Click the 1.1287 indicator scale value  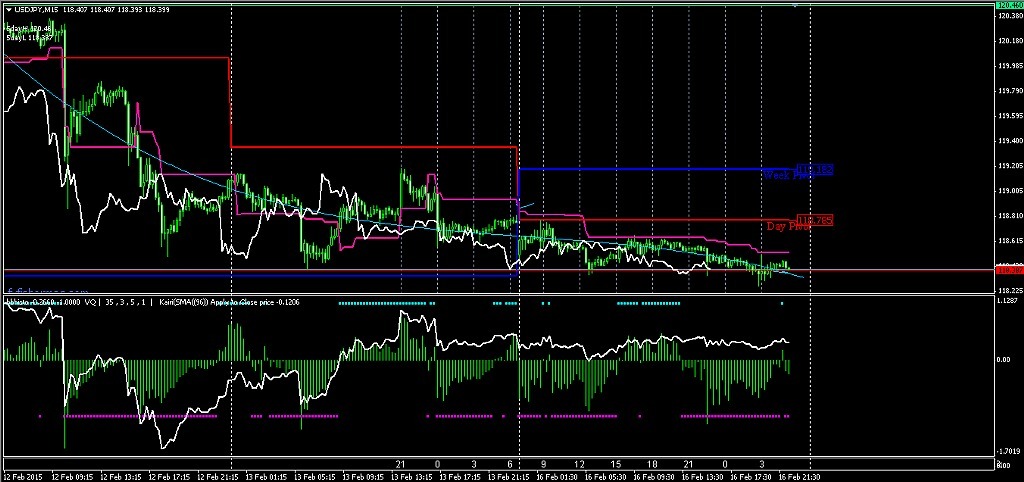coord(1008,301)
